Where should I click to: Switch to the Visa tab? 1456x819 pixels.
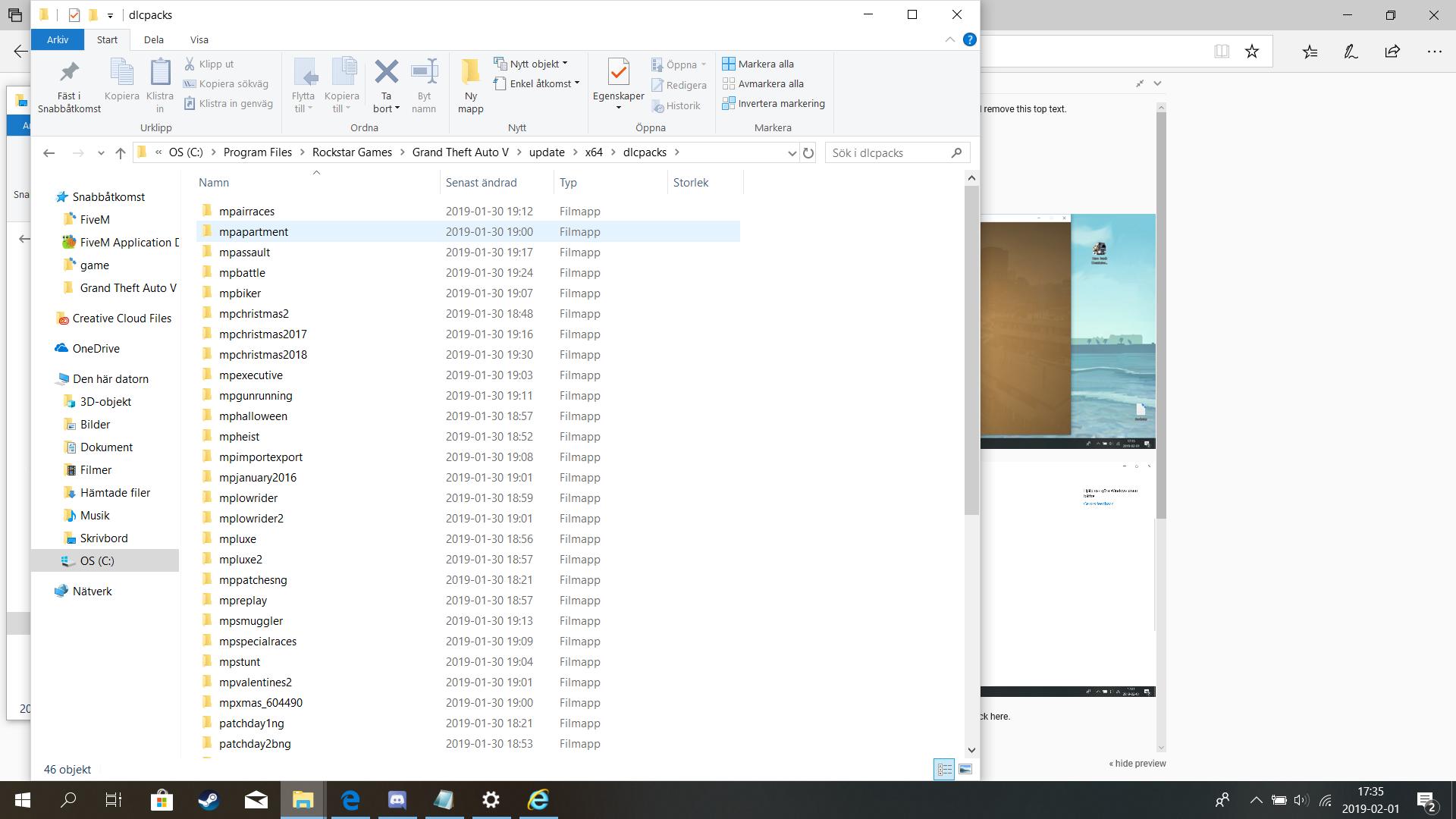(x=199, y=39)
